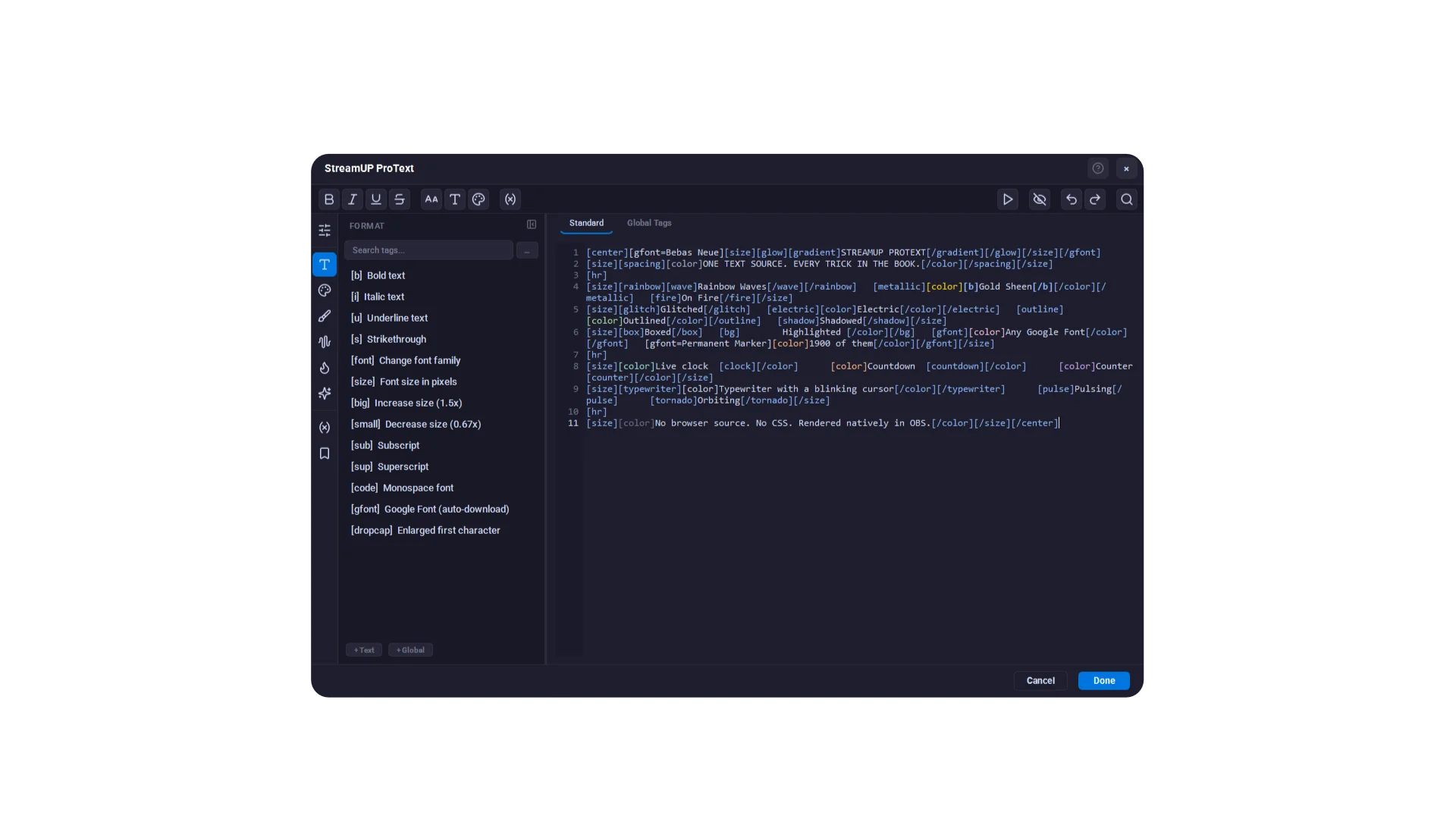Click the play preview button
1456x819 pixels.
[x=1008, y=199]
